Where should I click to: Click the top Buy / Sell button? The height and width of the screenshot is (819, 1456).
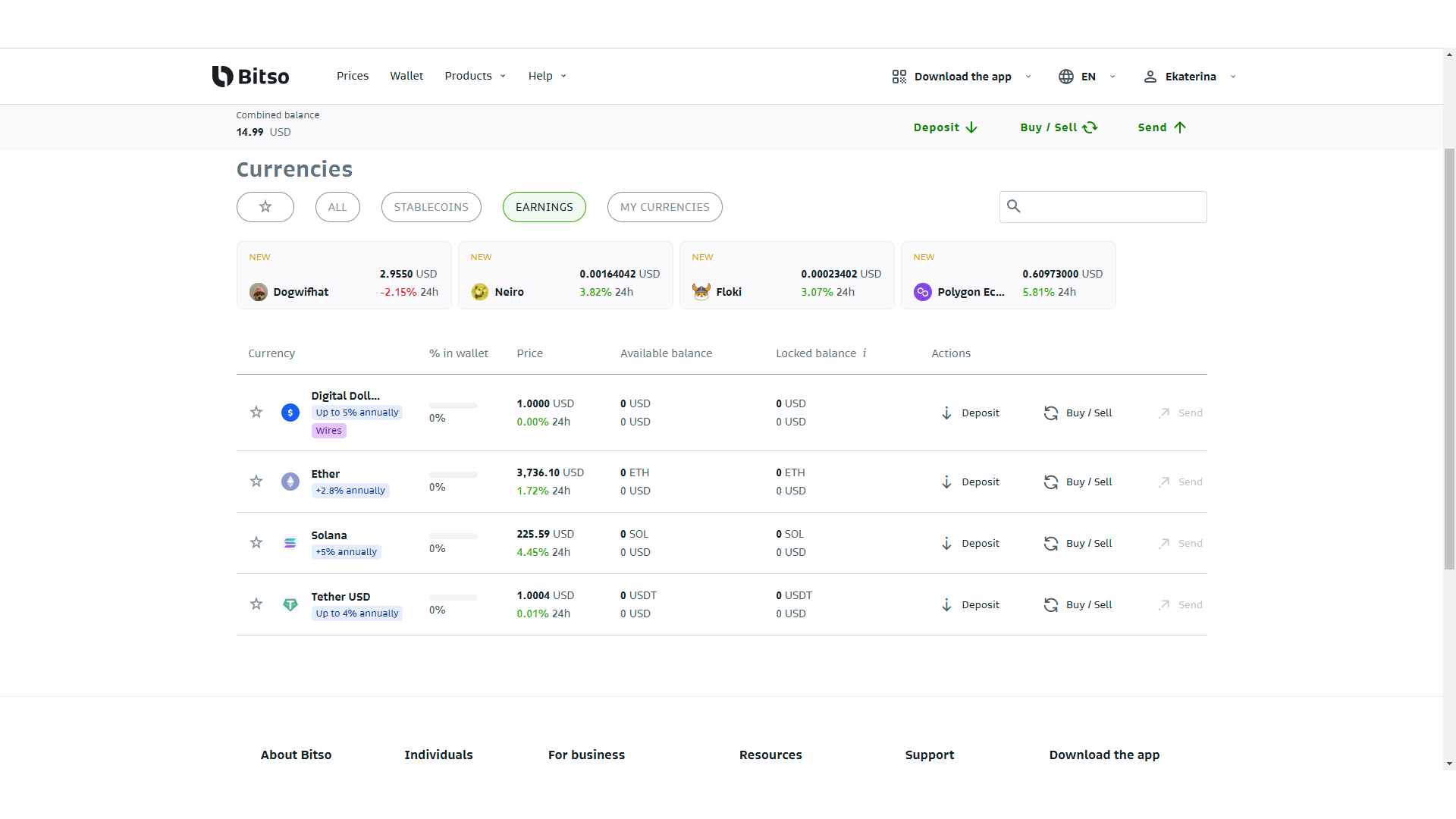[1059, 127]
